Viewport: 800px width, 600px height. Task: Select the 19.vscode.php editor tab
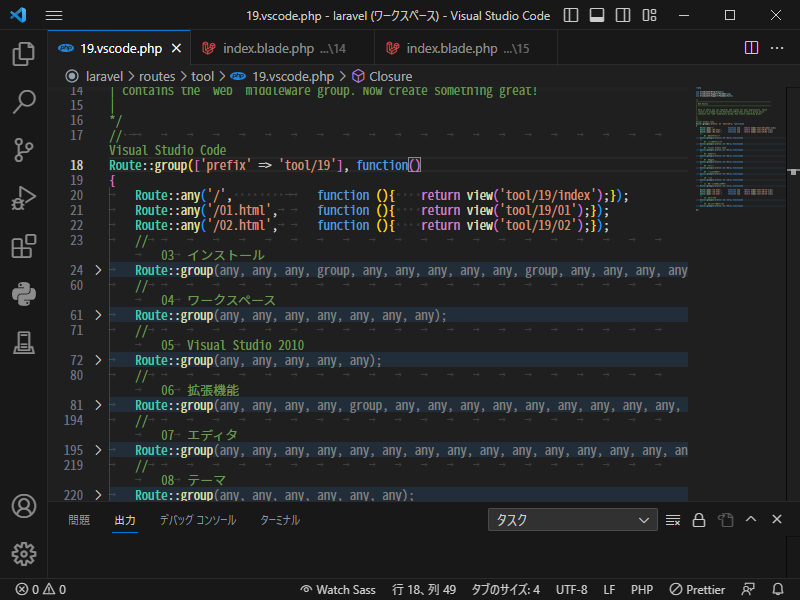tap(119, 48)
